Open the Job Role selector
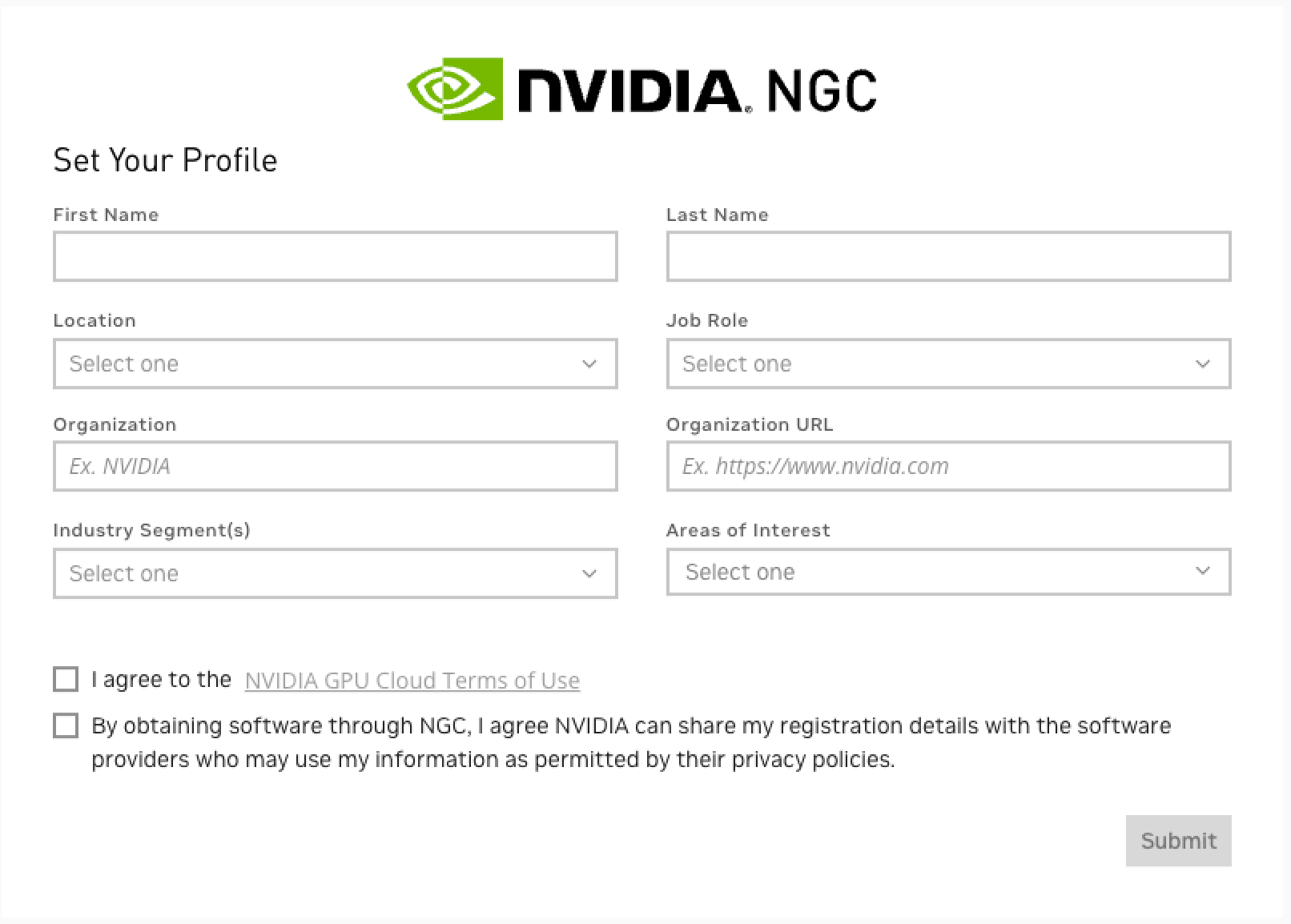 click(948, 364)
